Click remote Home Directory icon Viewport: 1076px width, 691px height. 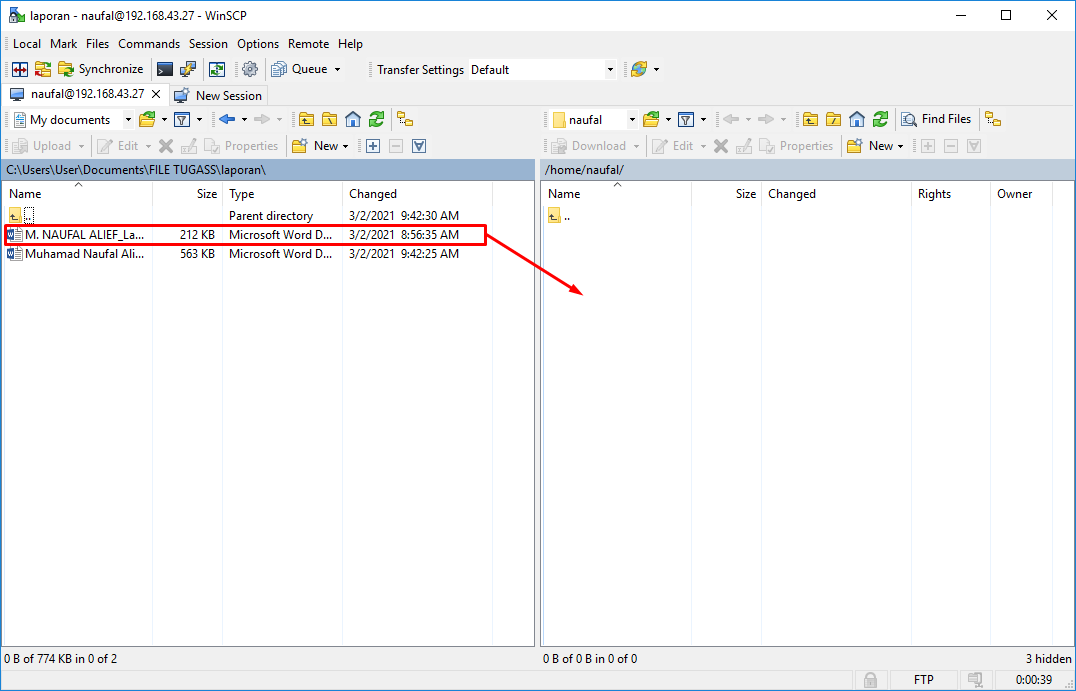point(857,119)
